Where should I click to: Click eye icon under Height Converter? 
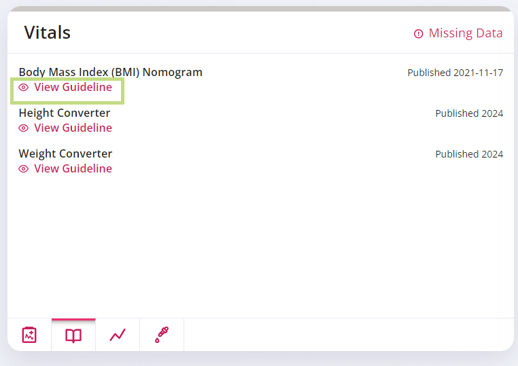23,128
